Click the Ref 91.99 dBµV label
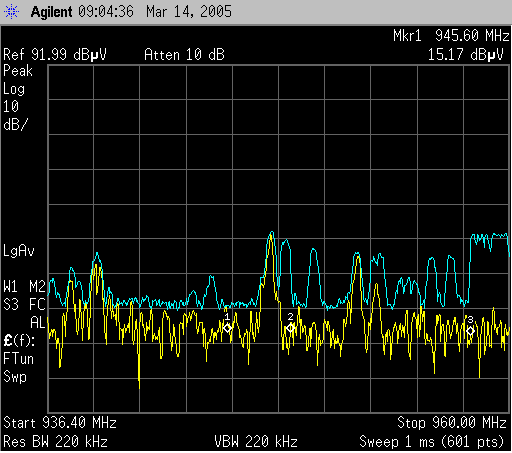The image size is (512, 453). coord(55,55)
